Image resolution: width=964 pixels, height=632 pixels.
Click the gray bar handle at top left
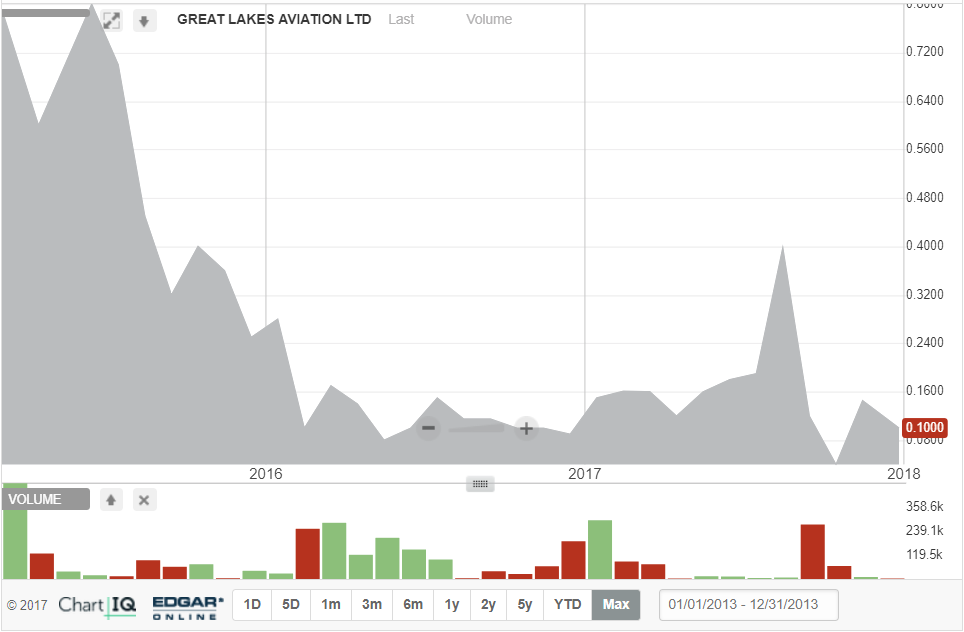[x=45, y=13]
